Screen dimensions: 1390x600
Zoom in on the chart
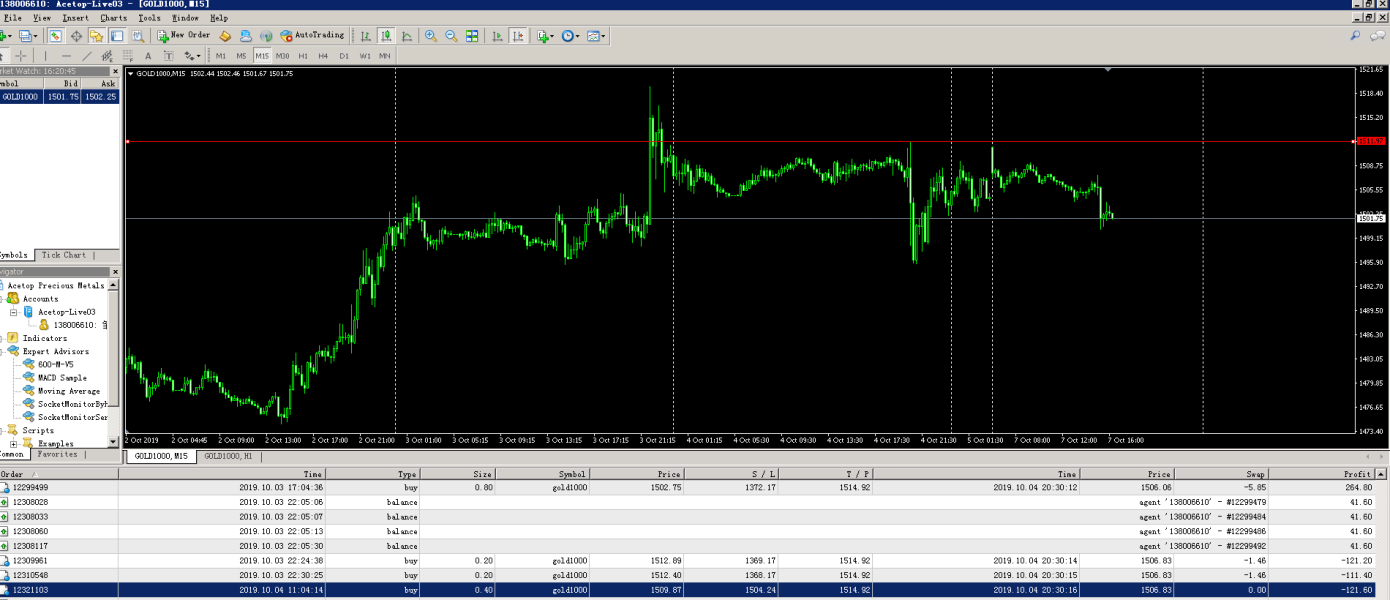[x=431, y=36]
